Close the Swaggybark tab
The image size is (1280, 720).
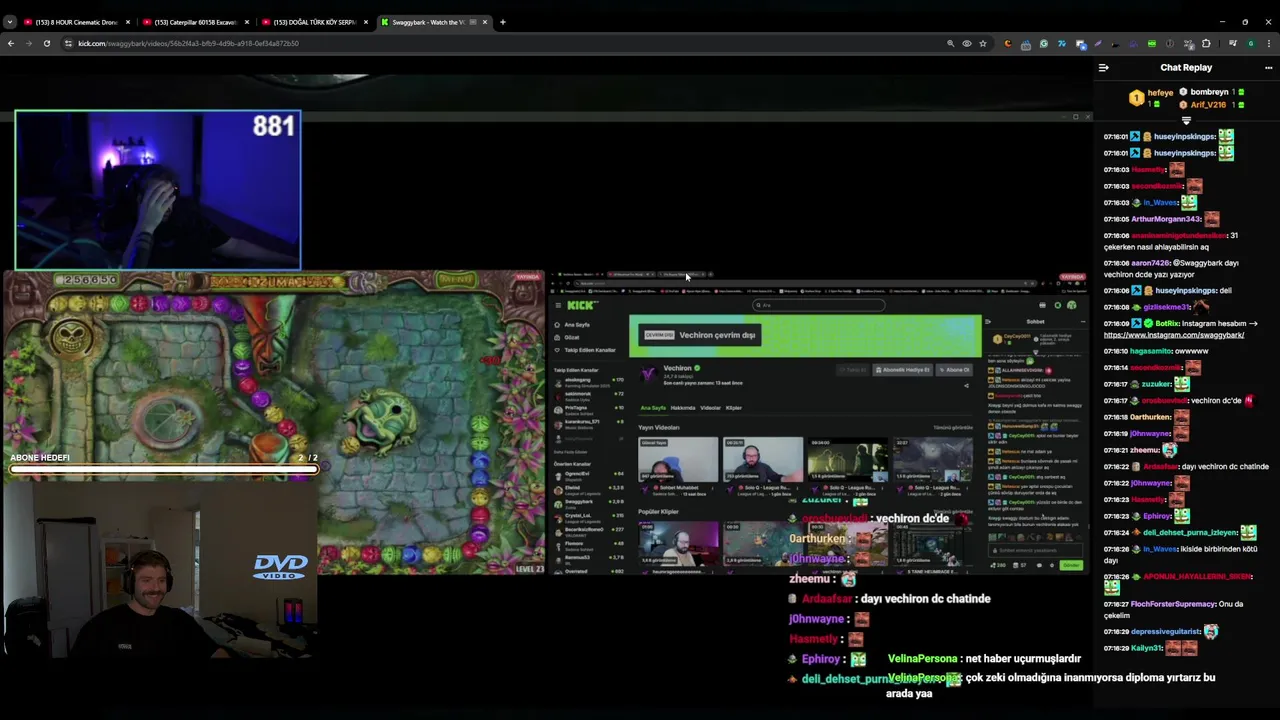click(485, 22)
